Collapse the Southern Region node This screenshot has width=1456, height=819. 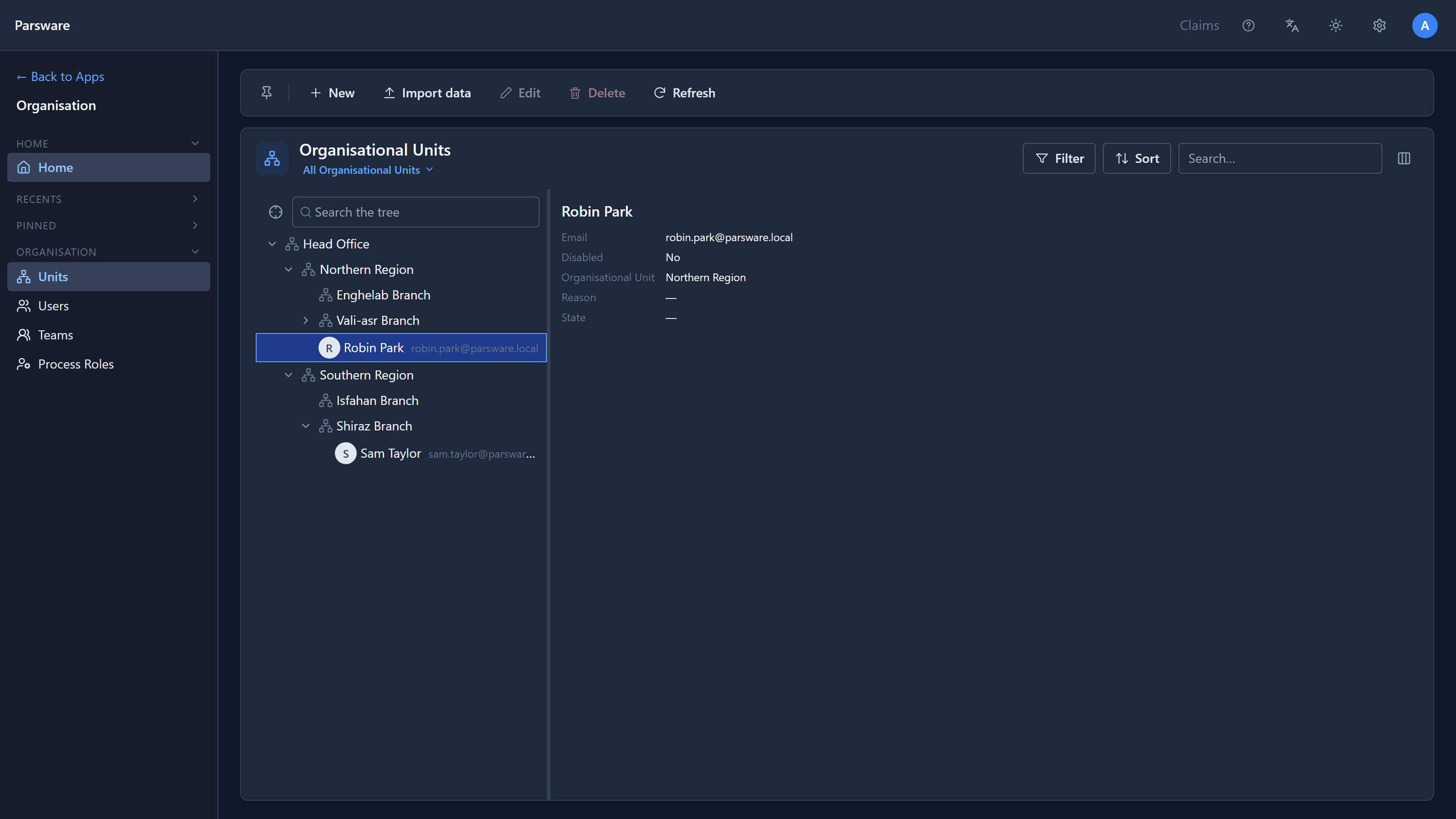pos(288,375)
